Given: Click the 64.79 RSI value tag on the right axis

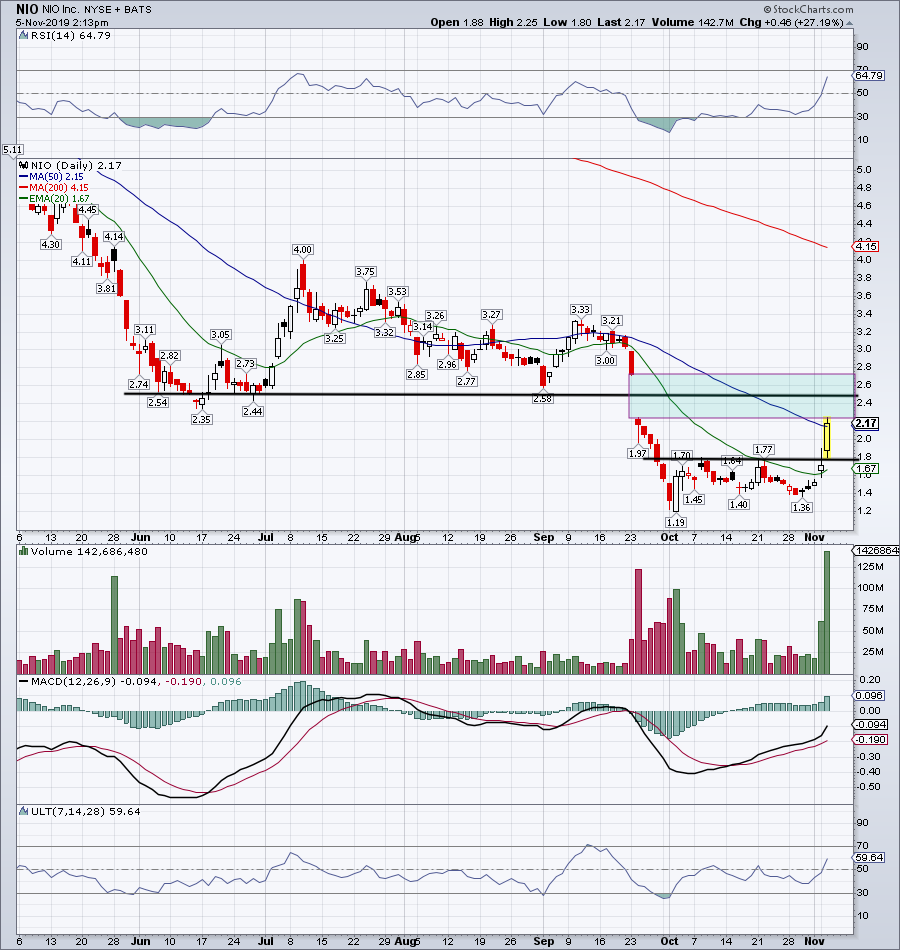Looking at the screenshot, I should pyautogui.click(x=868, y=76).
